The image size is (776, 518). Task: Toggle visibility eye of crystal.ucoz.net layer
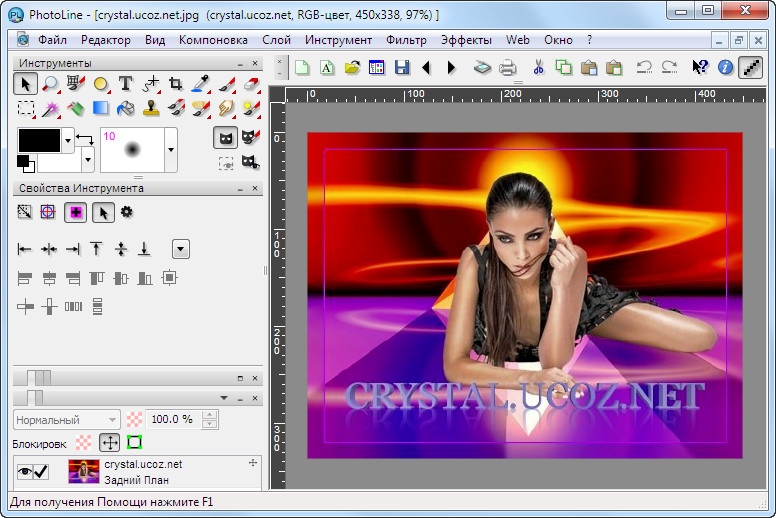pyautogui.click(x=24, y=471)
